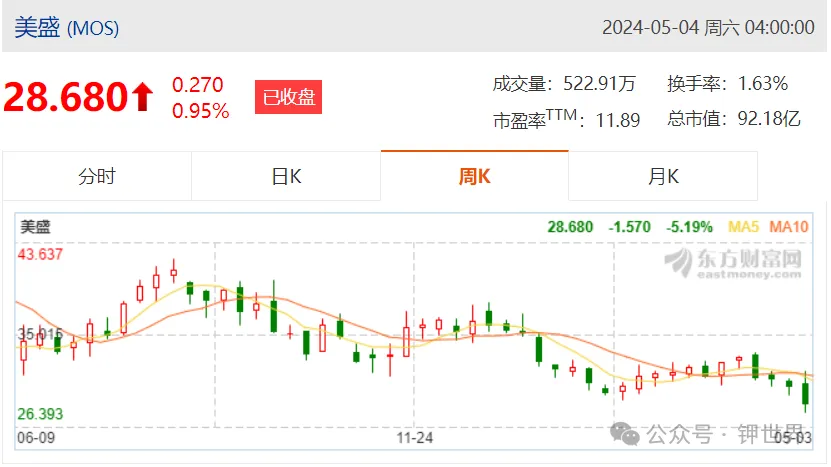Image resolution: width=831 pixels, height=467 pixels.
Task: Click the 05-03 date axis marker
Action: pyautogui.click(x=793, y=438)
